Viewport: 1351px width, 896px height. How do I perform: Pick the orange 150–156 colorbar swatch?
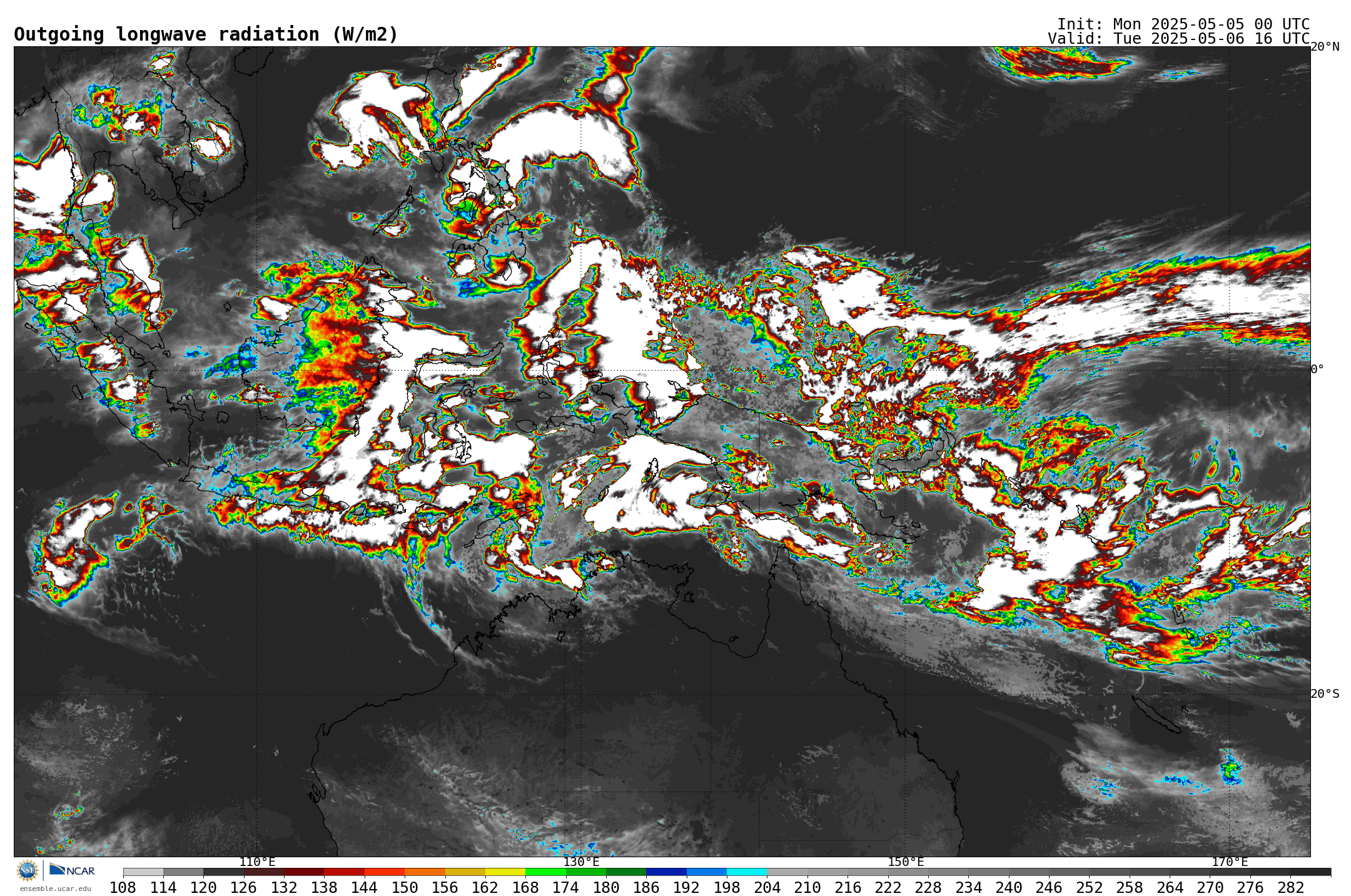pyautogui.click(x=425, y=872)
